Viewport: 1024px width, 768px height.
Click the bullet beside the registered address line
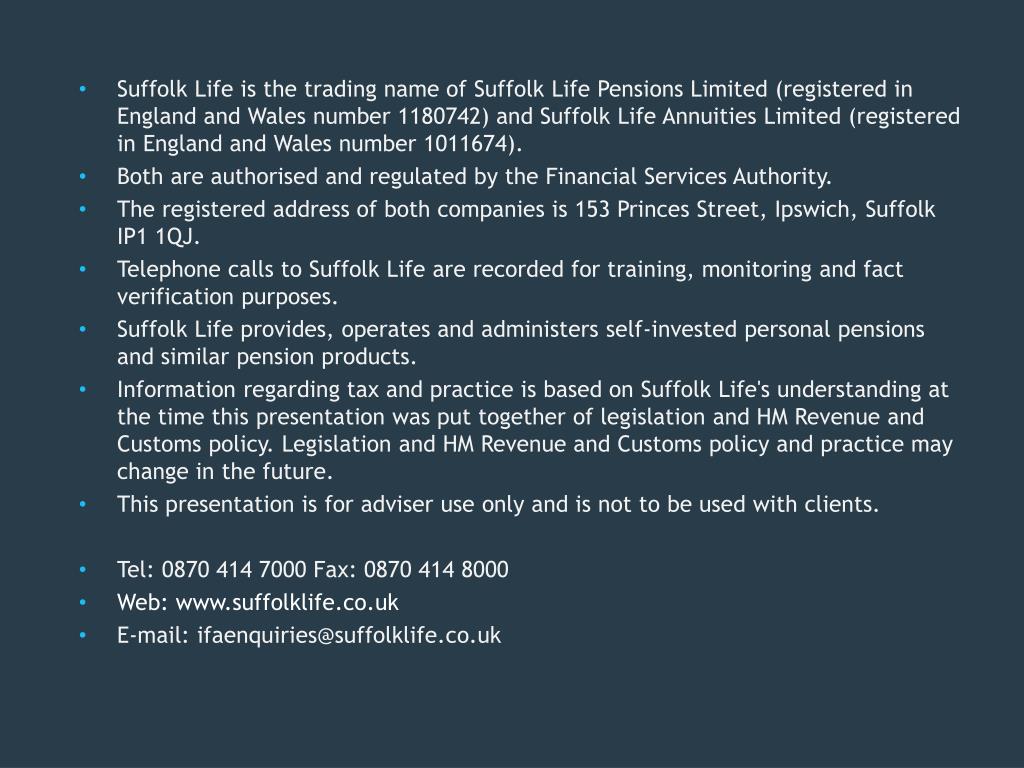[82, 209]
